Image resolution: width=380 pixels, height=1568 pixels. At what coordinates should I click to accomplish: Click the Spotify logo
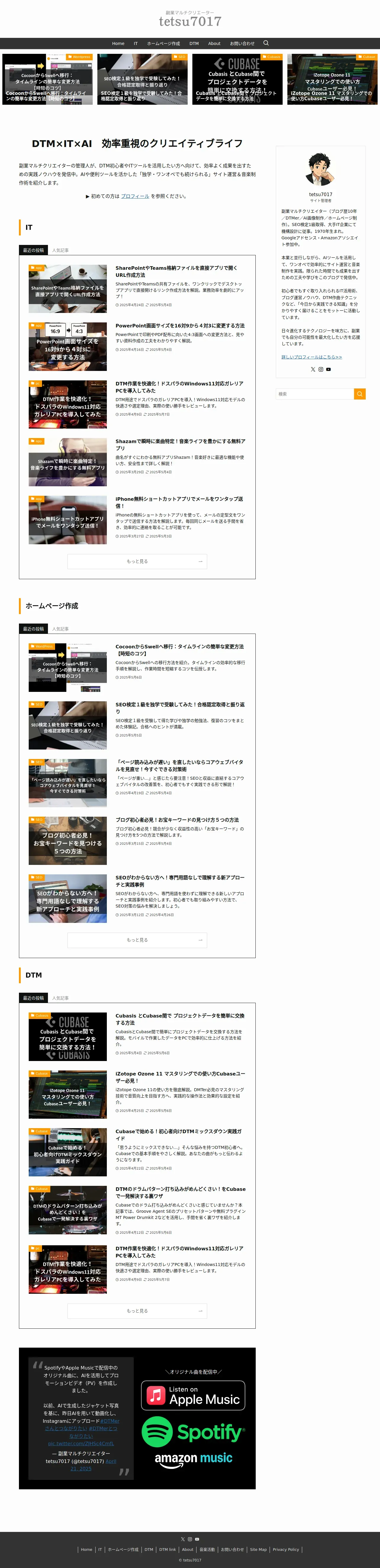coord(193,1432)
